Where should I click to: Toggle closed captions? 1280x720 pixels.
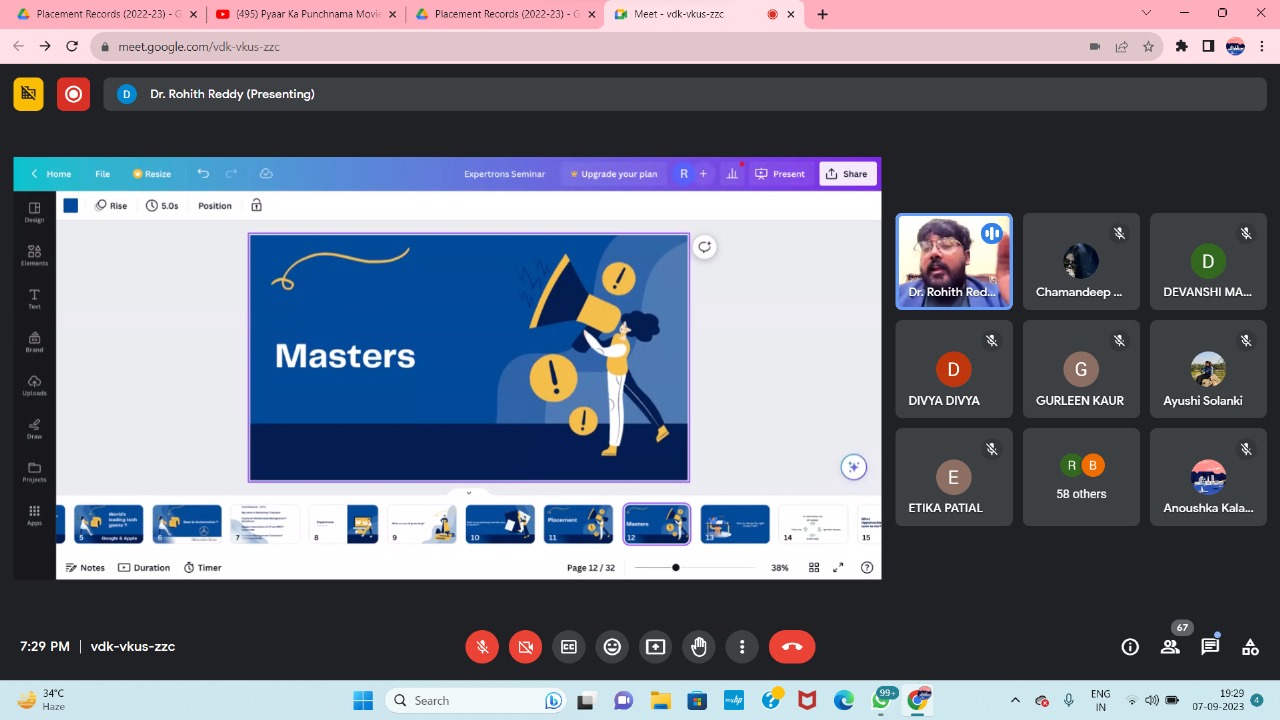point(569,647)
